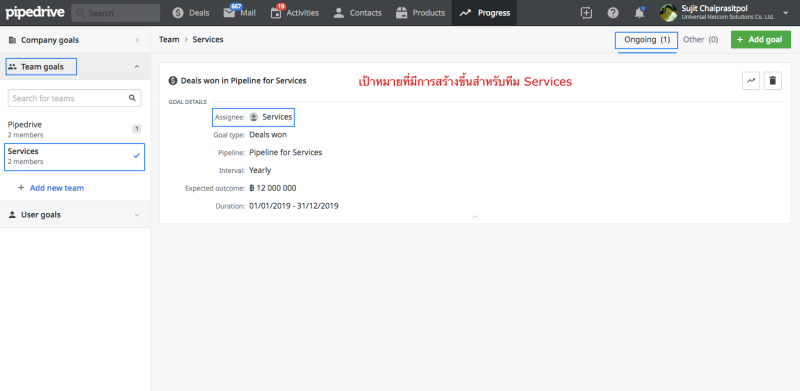Select the Pipedrive team
The image size is (800, 391).
pos(75,129)
